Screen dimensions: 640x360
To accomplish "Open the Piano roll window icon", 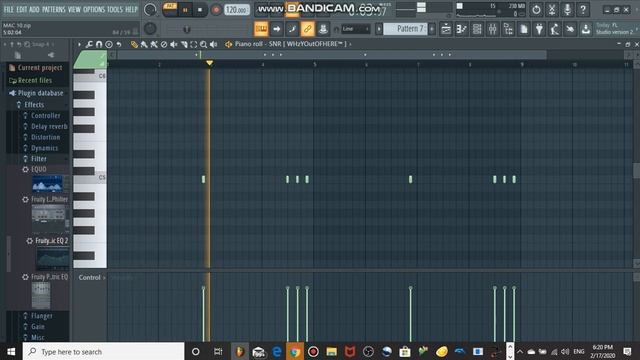I will [462, 29].
